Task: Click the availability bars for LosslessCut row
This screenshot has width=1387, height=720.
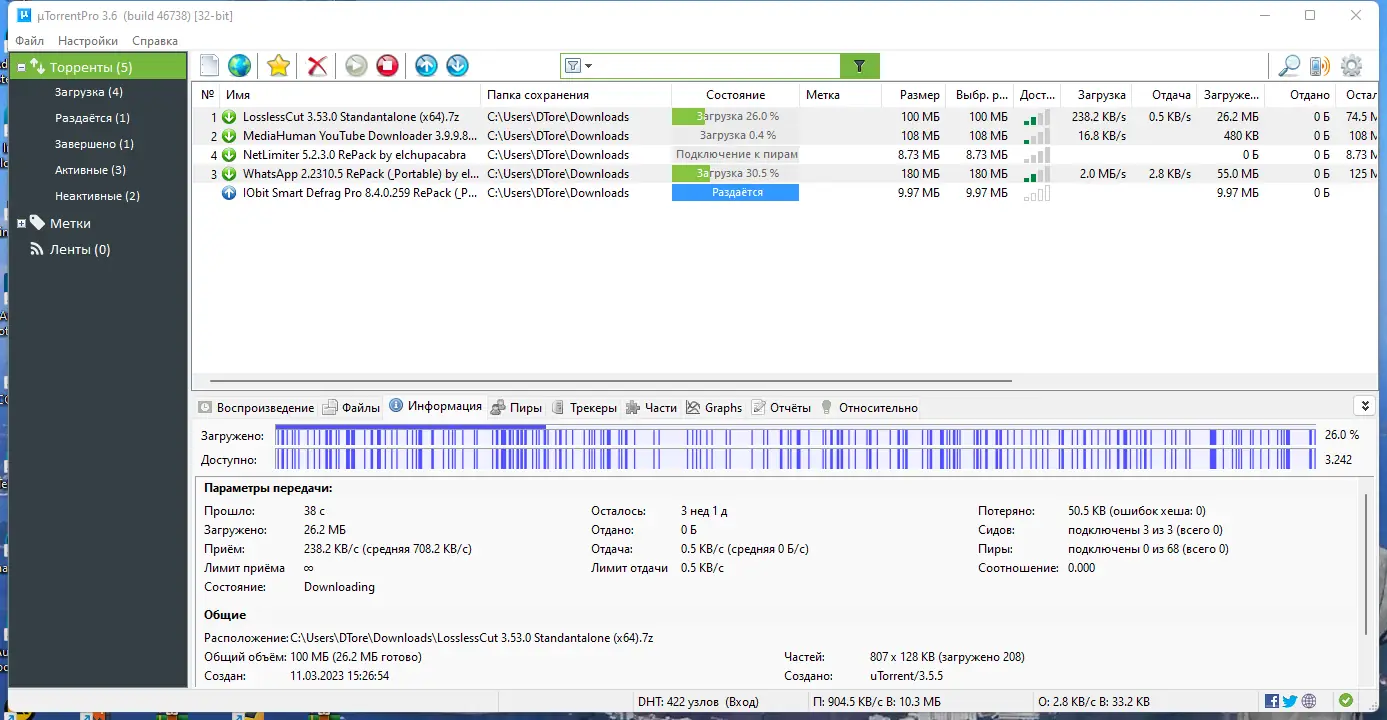Action: point(1037,117)
